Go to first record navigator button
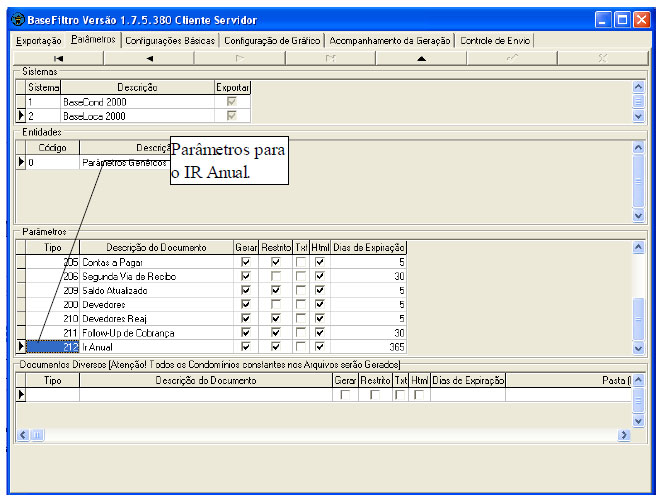The width and height of the screenshot is (660, 502). (x=58, y=59)
